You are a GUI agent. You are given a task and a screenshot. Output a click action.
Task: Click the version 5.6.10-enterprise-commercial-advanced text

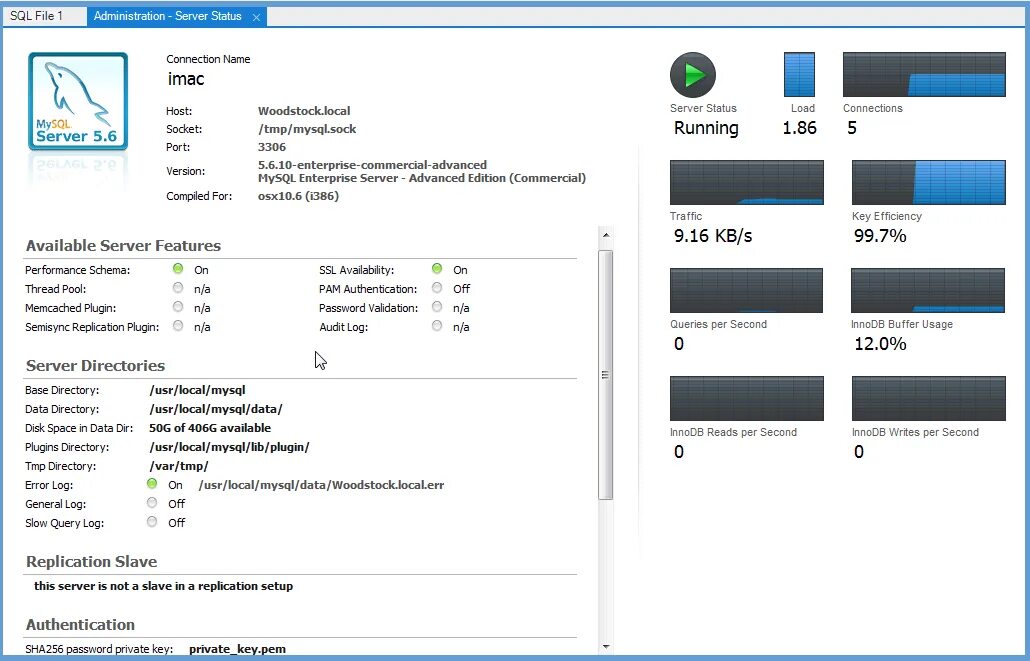click(372, 165)
